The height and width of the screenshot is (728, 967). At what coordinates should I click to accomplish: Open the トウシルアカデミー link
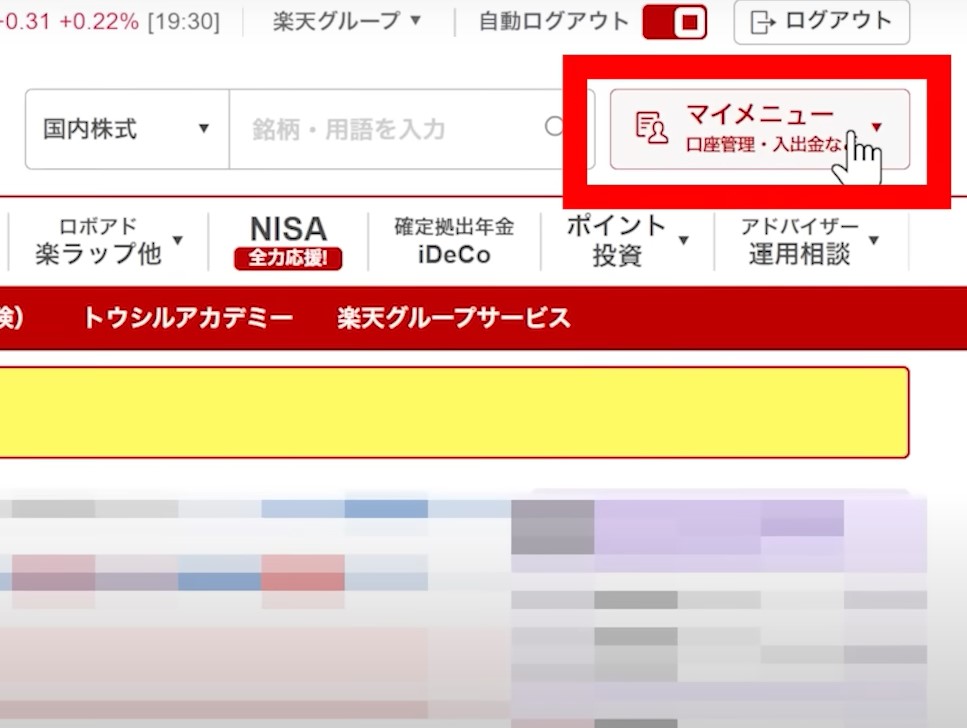(x=188, y=318)
